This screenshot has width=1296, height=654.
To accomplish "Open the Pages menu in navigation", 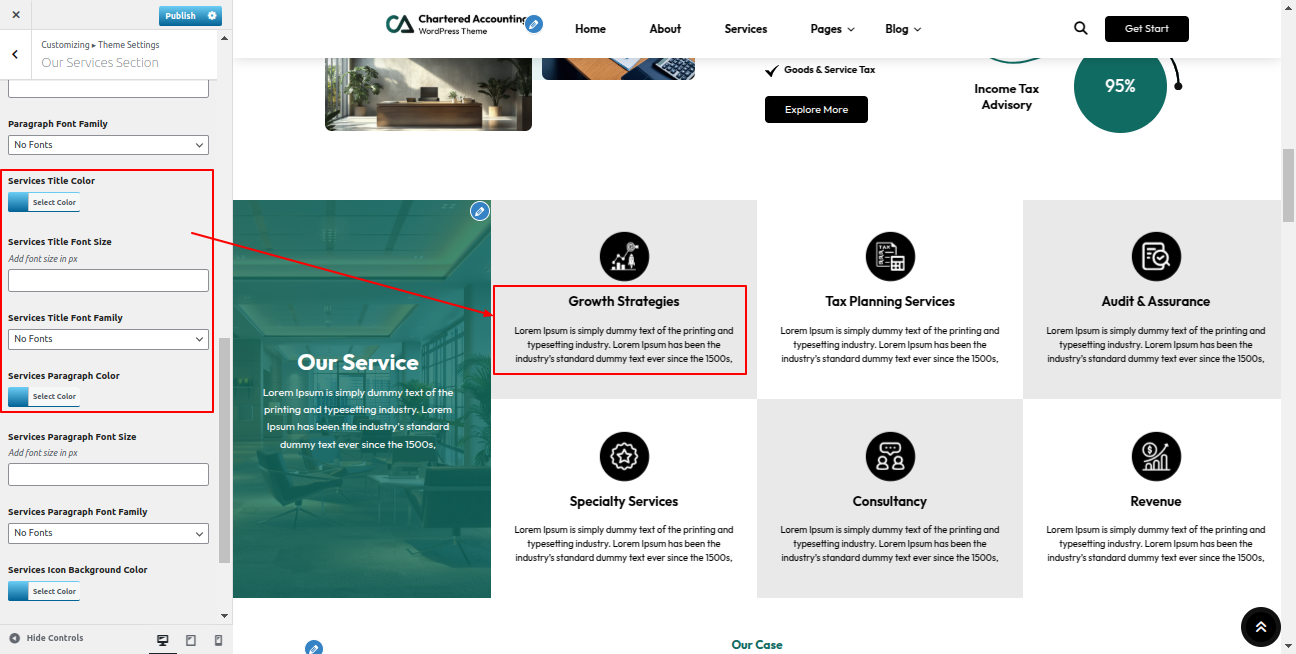I will tap(832, 29).
